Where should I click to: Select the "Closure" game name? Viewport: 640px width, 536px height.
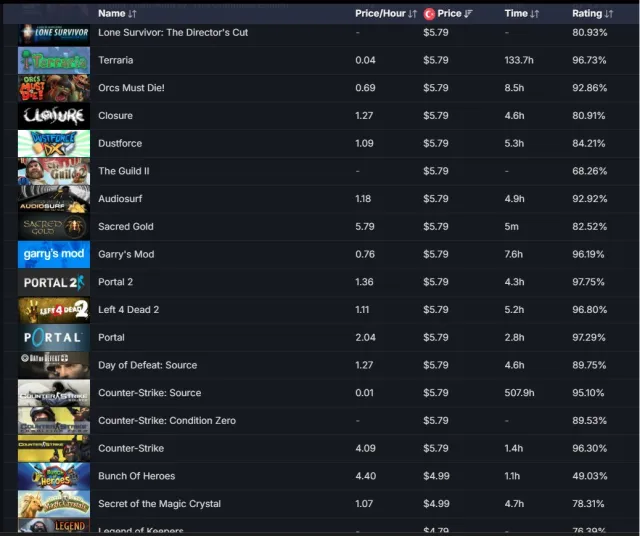[x=116, y=116]
